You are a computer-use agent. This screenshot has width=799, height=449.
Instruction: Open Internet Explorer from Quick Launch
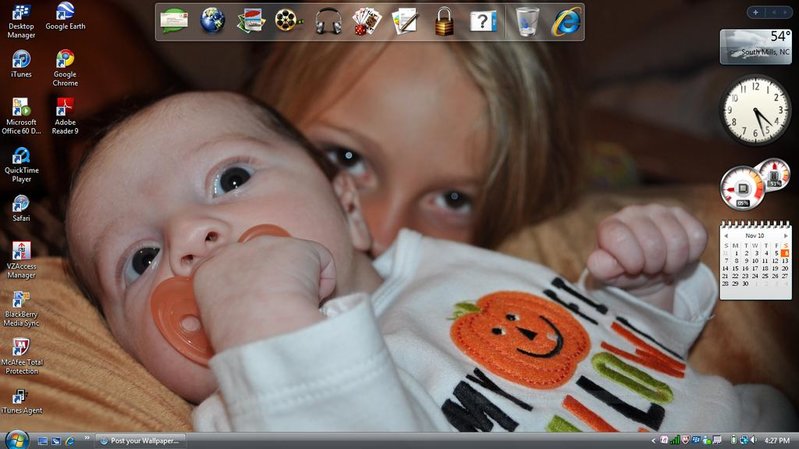70,441
